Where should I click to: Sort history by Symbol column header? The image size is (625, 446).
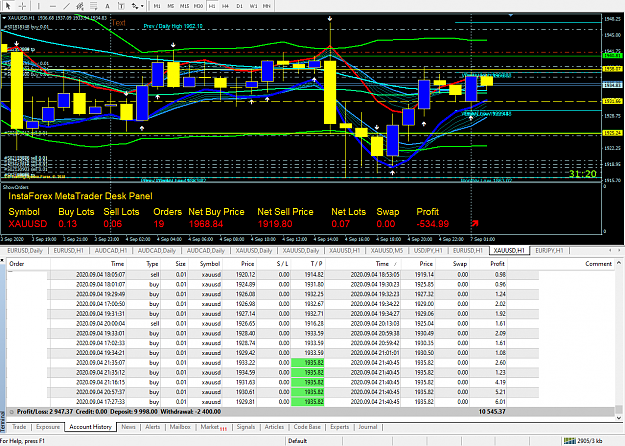[210, 264]
